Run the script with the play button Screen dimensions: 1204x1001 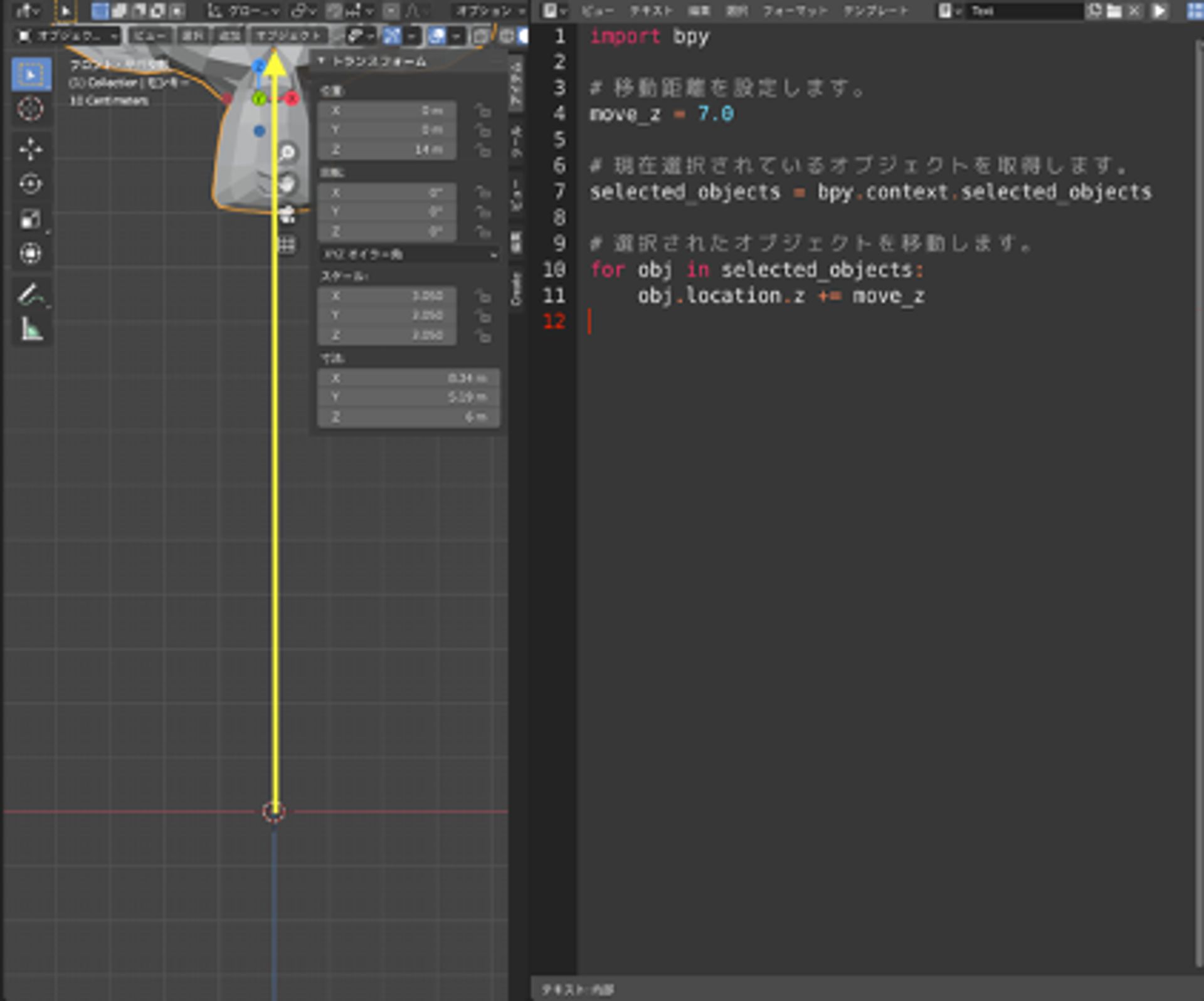pyautogui.click(x=1158, y=11)
